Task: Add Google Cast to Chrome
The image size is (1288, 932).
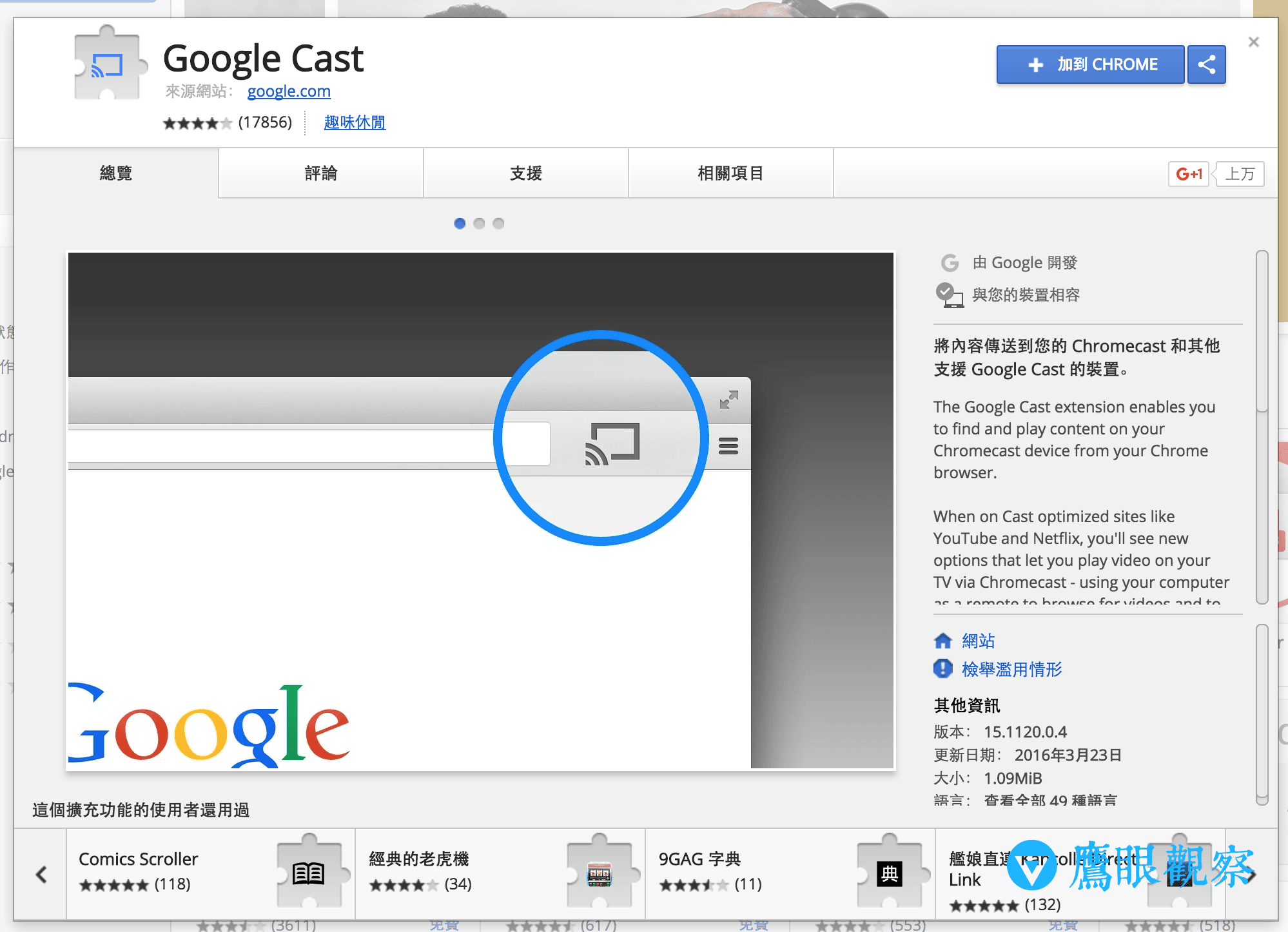Action: tap(1090, 64)
